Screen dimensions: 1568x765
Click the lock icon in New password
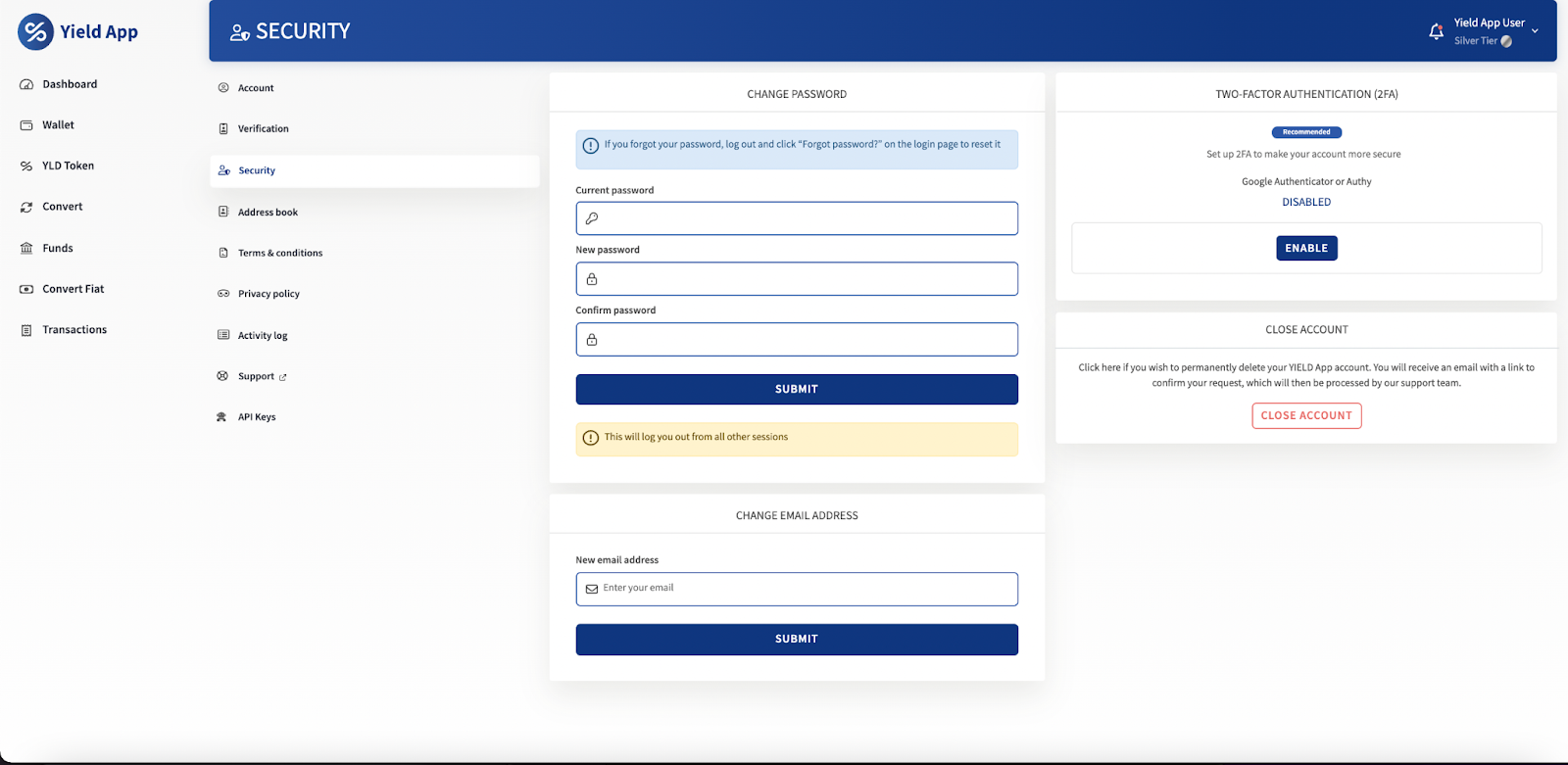pyautogui.click(x=592, y=279)
